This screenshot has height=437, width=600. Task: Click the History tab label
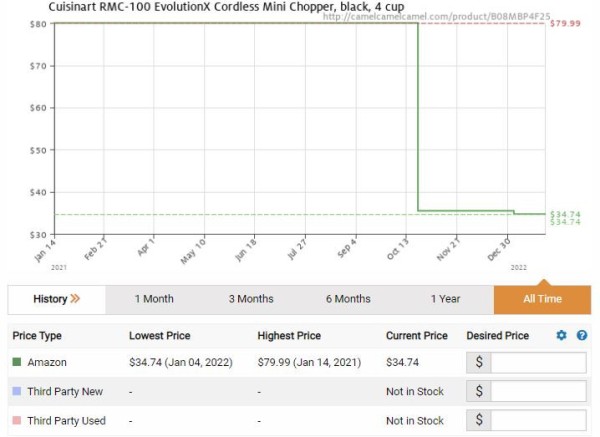[x=50, y=299]
